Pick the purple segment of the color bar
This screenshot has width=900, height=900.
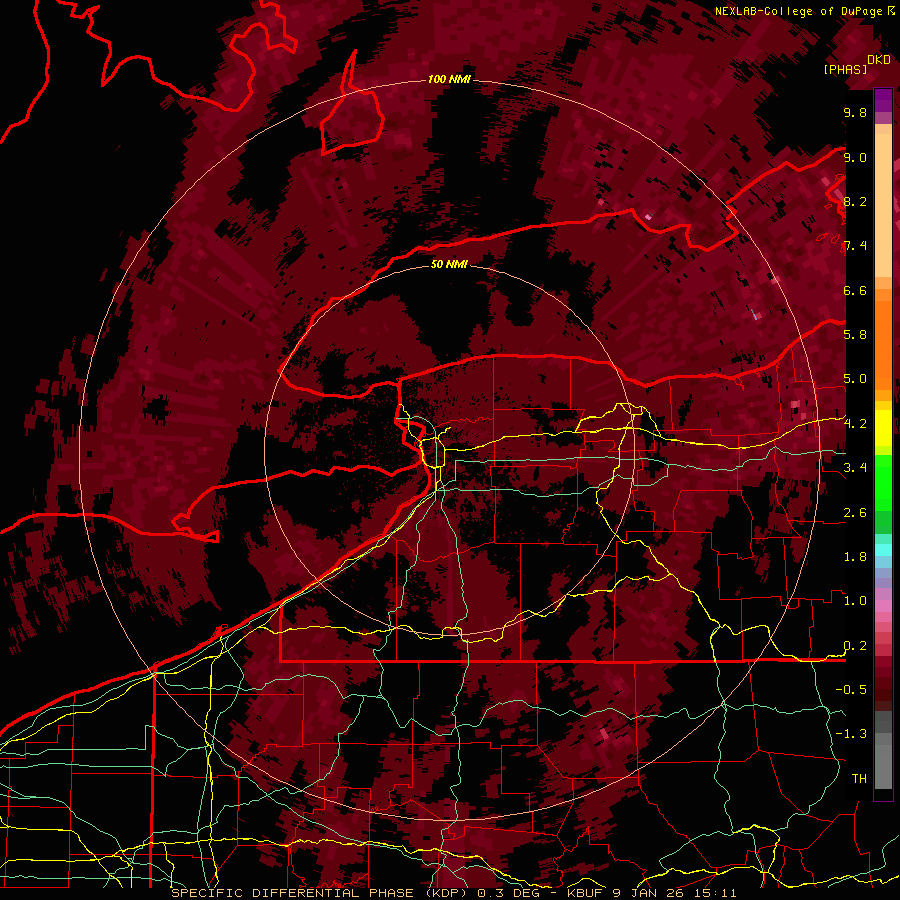(883, 100)
